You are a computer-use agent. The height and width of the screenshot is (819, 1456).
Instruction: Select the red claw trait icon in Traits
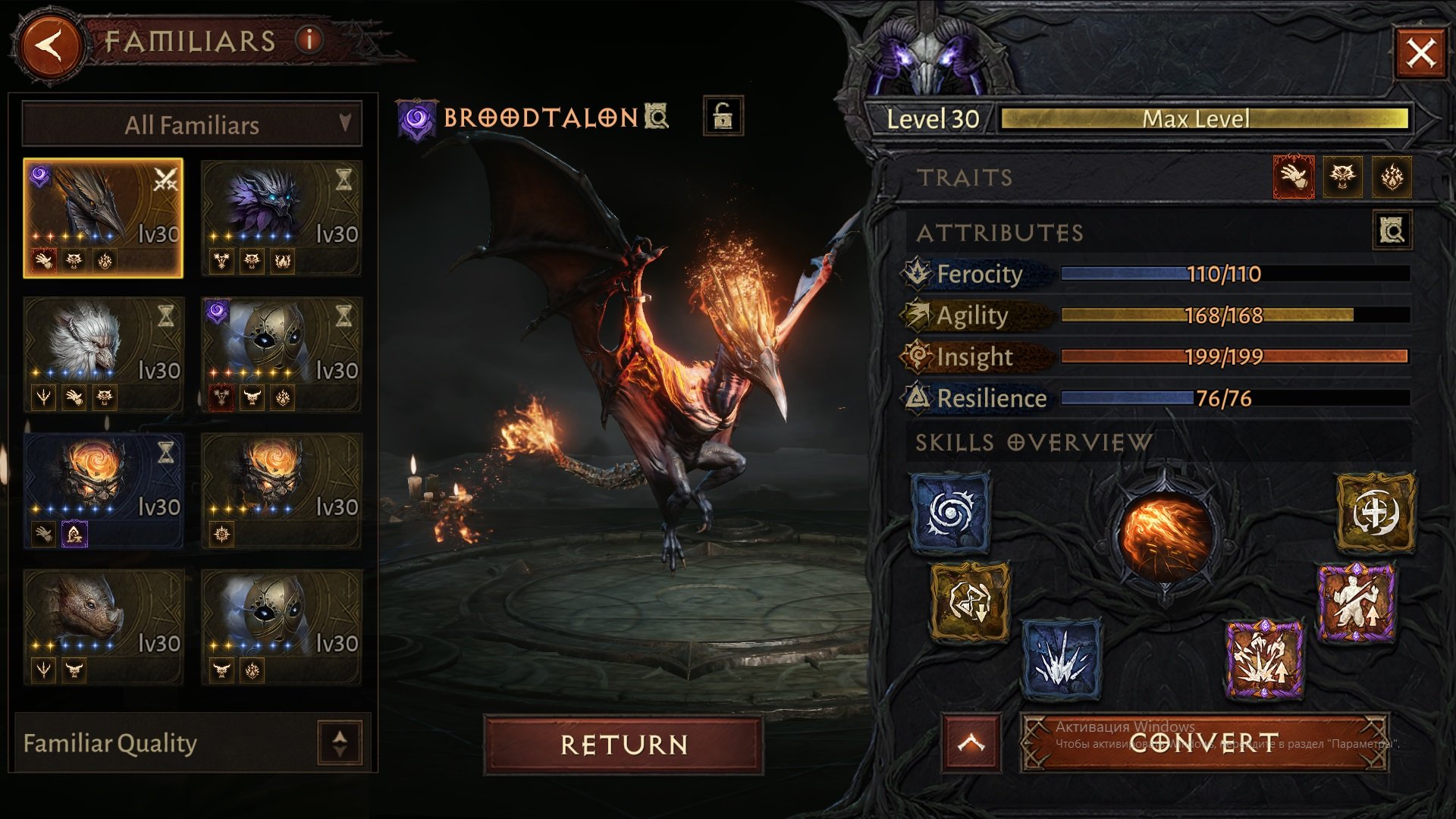(x=1294, y=177)
